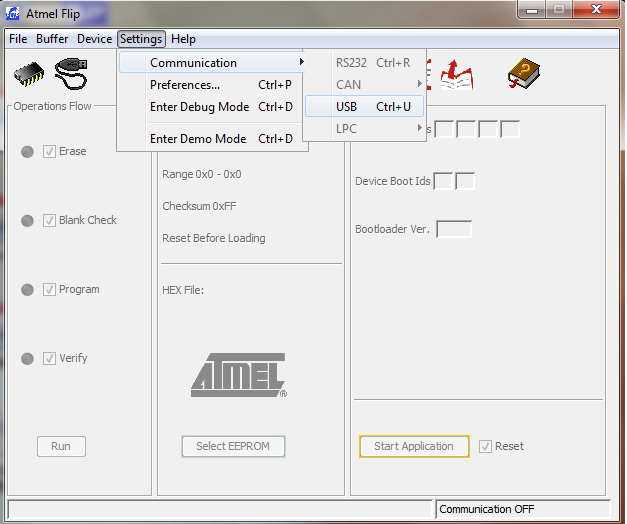Choose Enter Demo Mode
This screenshot has height=524, width=627.
tap(212, 139)
